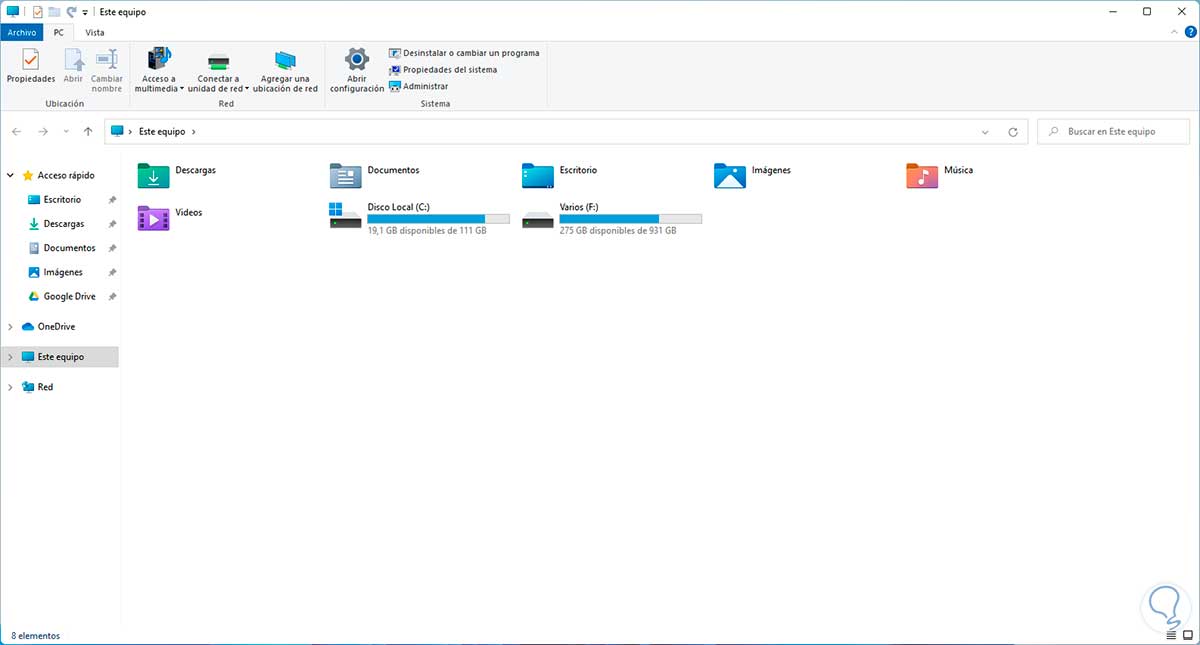Select the Disco Local (C:) drive

click(419, 218)
